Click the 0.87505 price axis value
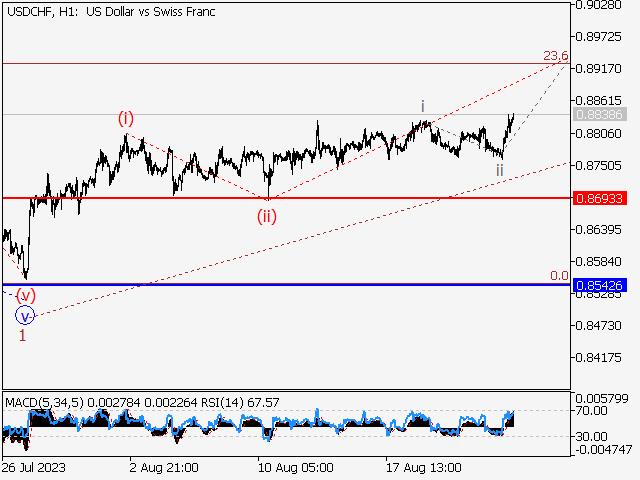Screen dimensions: 640x480 click(599, 165)
